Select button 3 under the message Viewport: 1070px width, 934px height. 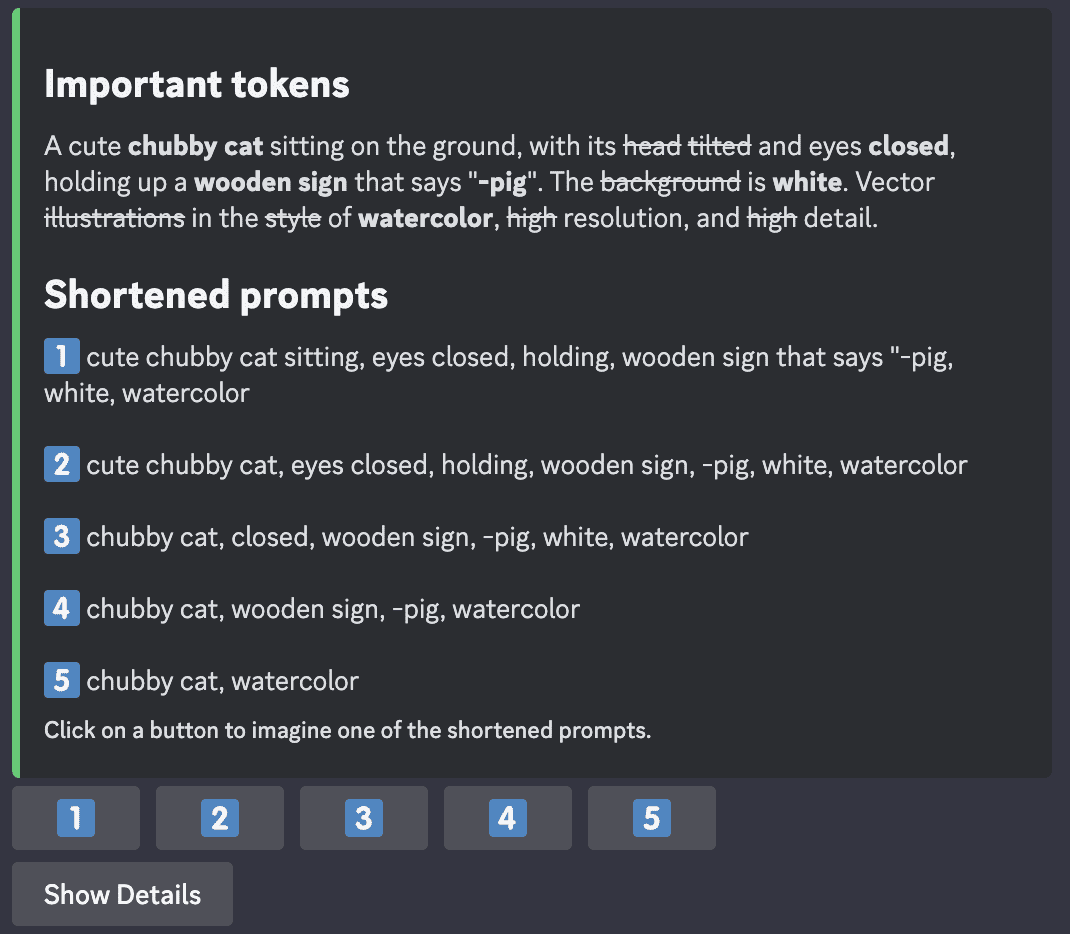point(364,818)
